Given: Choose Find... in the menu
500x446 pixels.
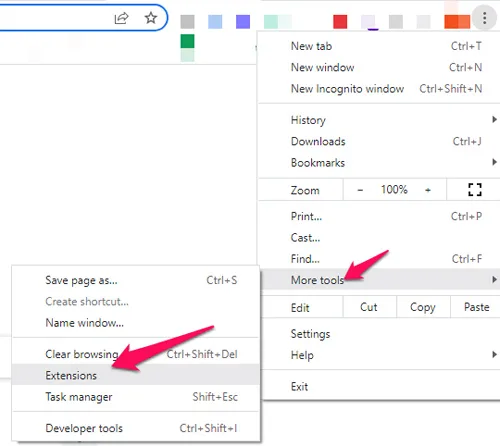Looking at the screenshot, I should pos(379,259).
